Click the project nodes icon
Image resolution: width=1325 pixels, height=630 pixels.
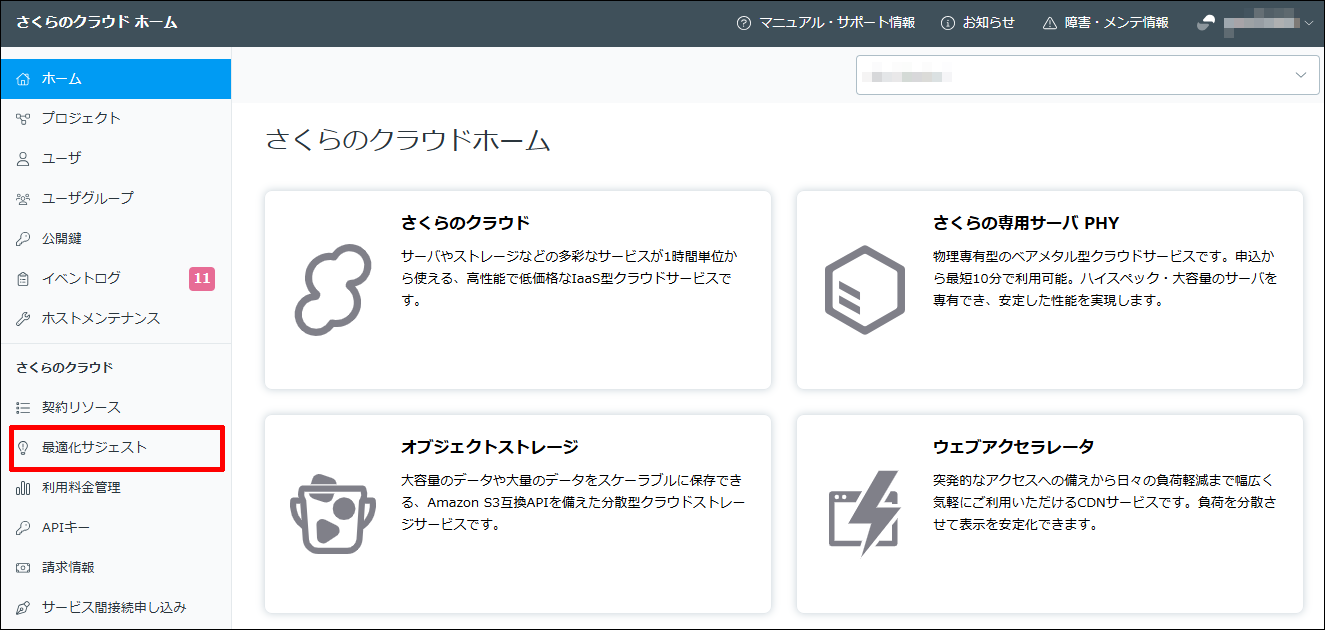click(24, 118)
